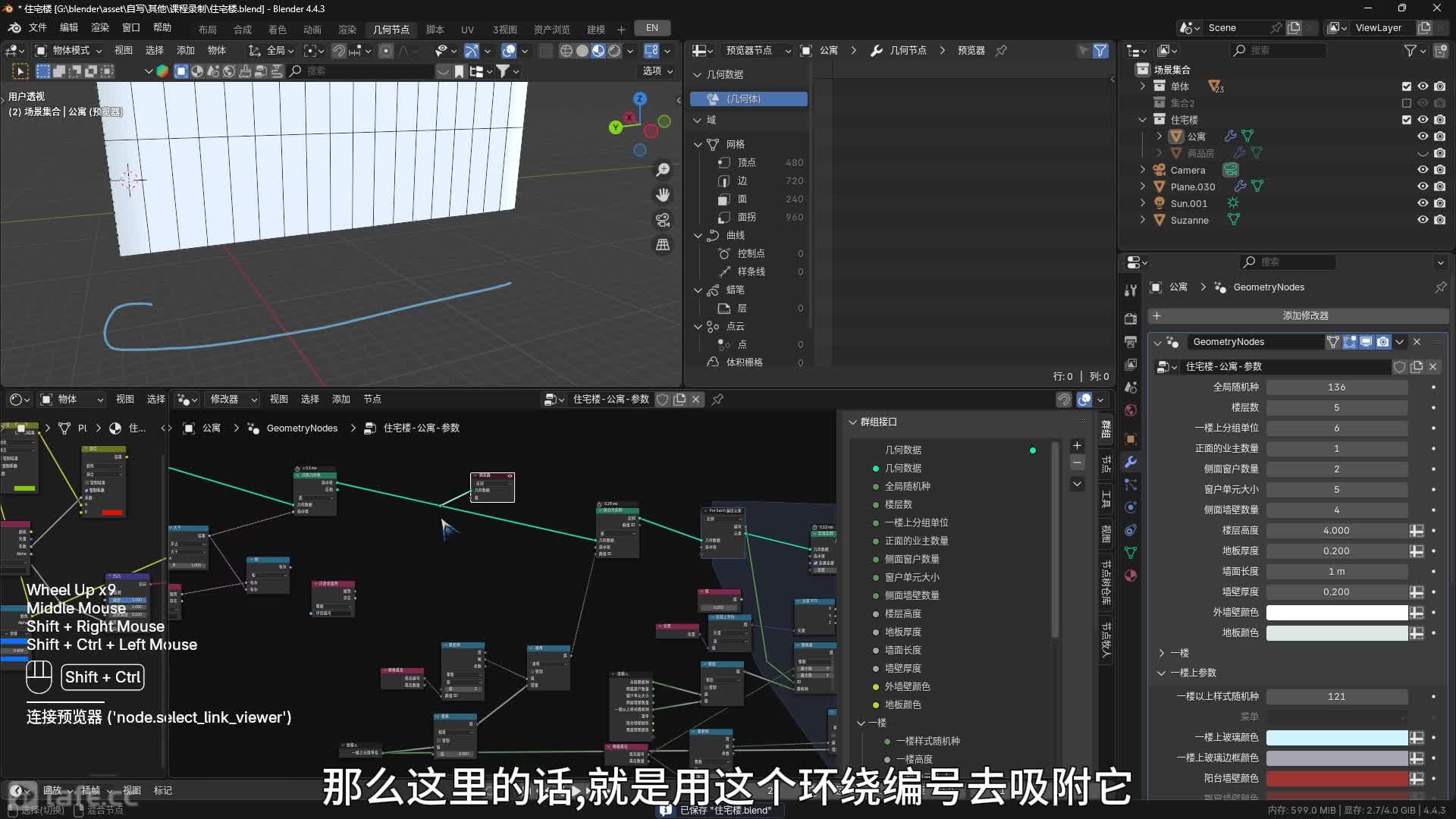
Task: Open the Object properties tab icon
Action: click(1131, 439)
